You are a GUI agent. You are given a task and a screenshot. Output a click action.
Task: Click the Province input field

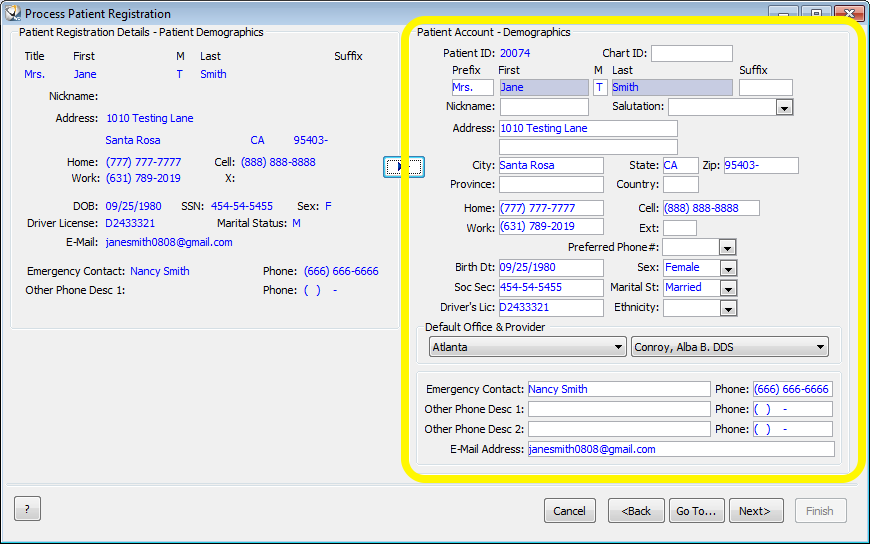(551, 184)
